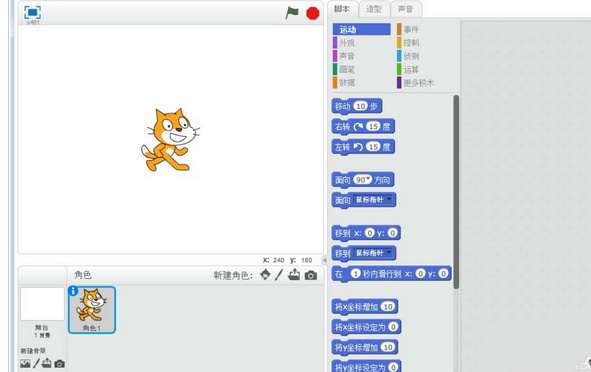
Task: Choose a new sprite from the library icon
Action: (x=265, y=275)
